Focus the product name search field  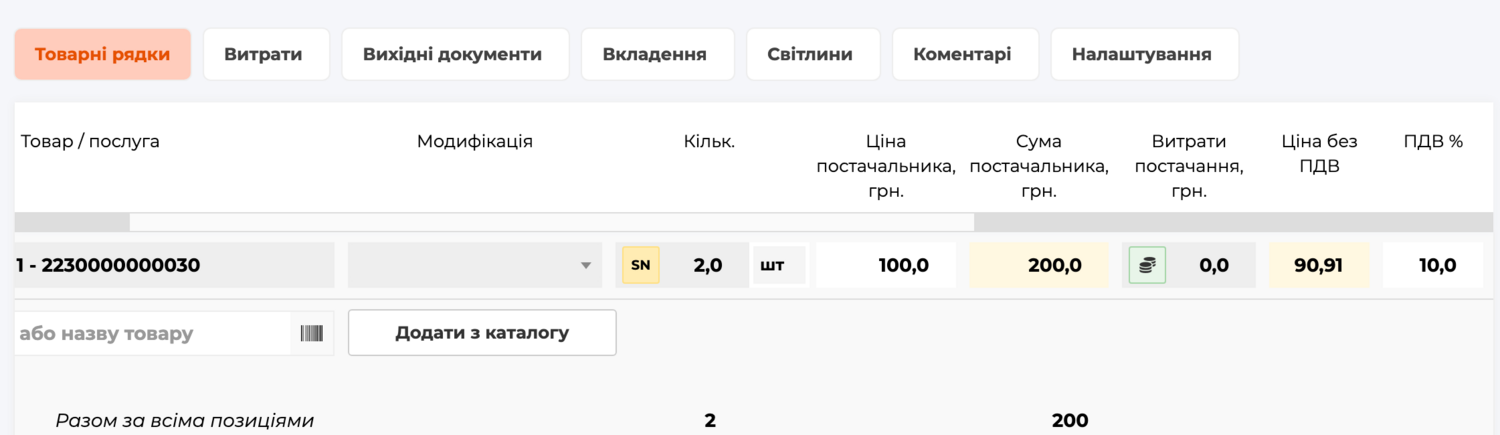click(x=153, y=333)
